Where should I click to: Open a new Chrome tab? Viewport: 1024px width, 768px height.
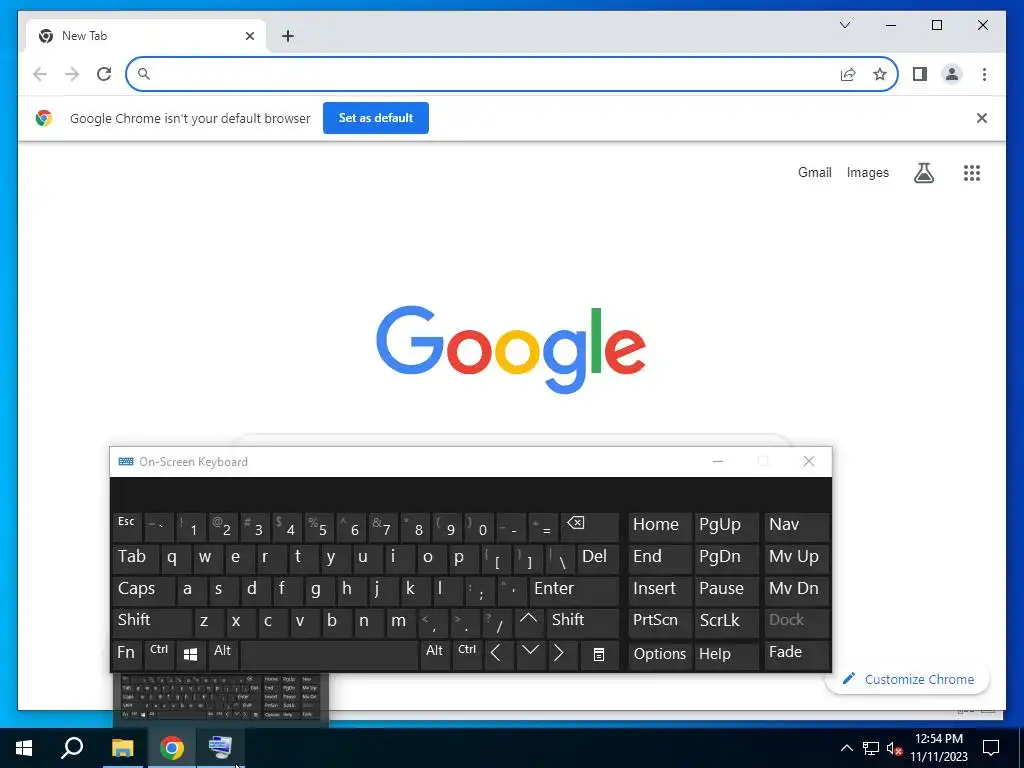287,36
